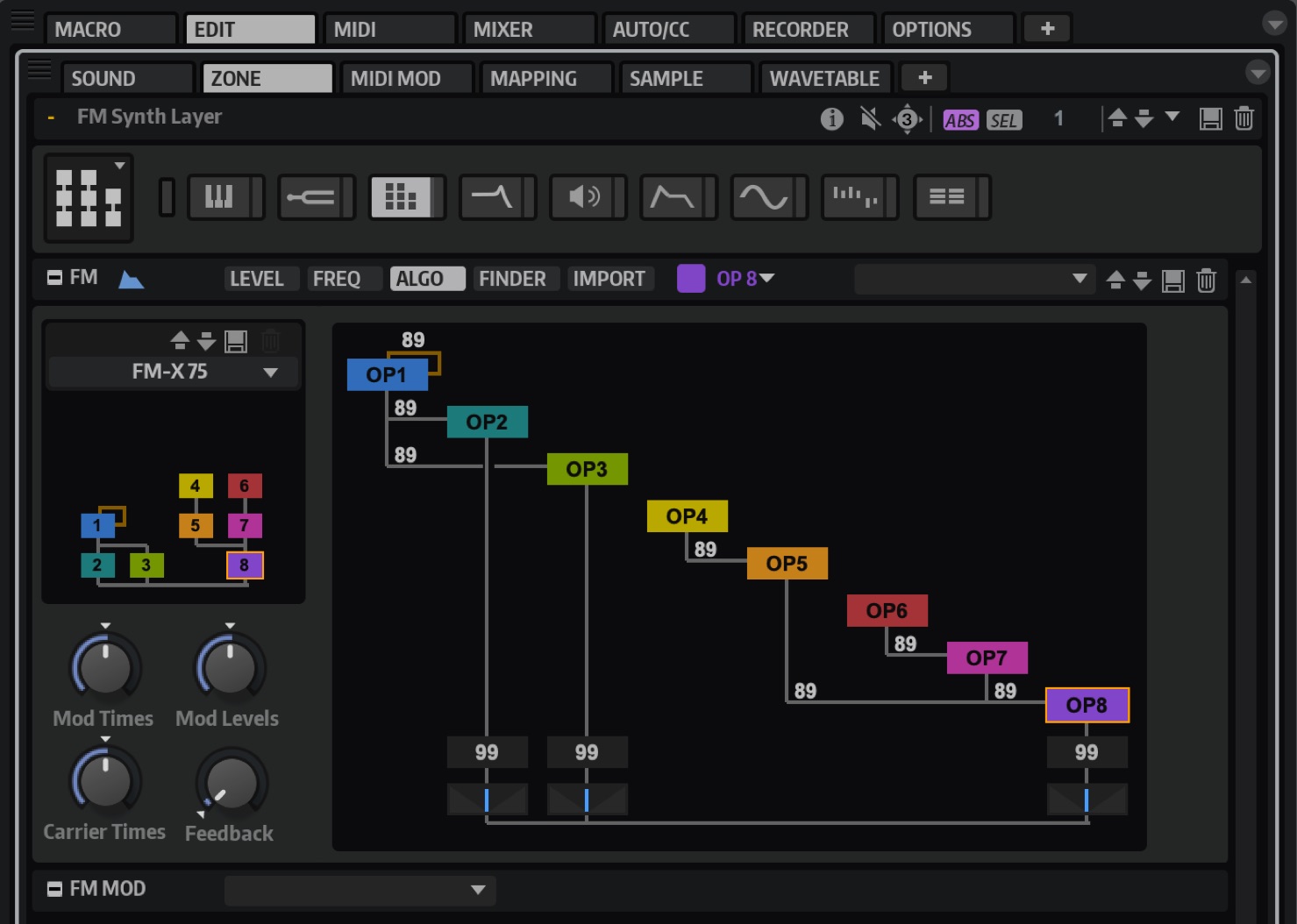Click OP2 output level 99 field
Image resolution: width=1297 pixels, height=924 pixels.
[x=487, y=752]
